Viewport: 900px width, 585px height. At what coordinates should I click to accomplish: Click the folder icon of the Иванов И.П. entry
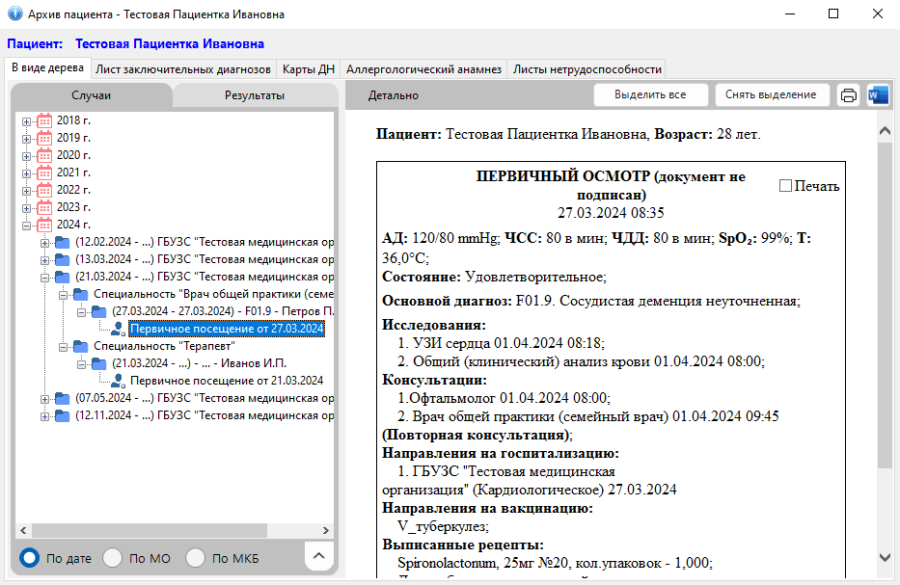point(99,363)
